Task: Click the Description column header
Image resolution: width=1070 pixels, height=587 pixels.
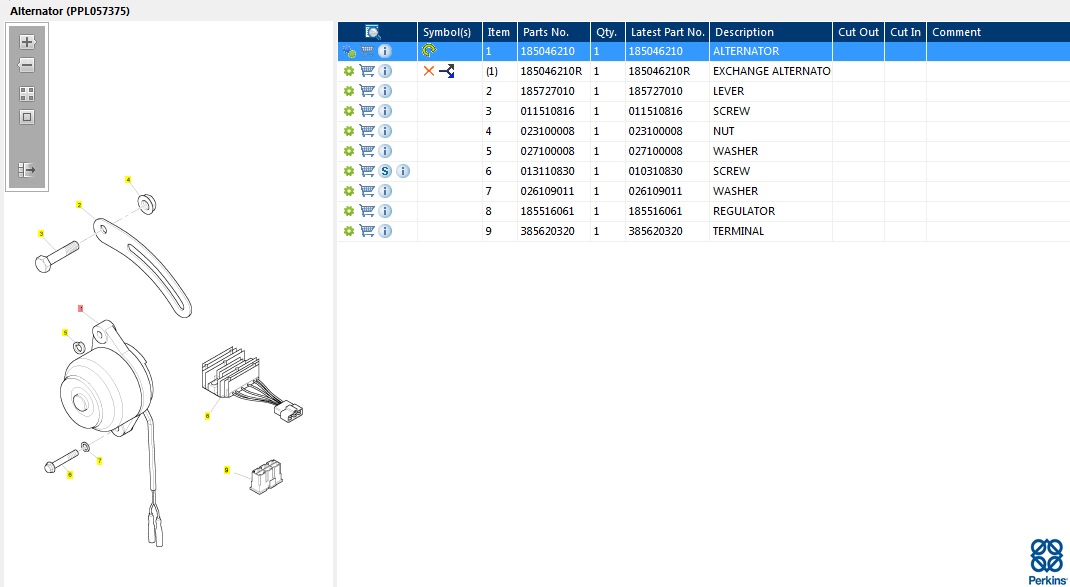Action: (x=771, y=32)
